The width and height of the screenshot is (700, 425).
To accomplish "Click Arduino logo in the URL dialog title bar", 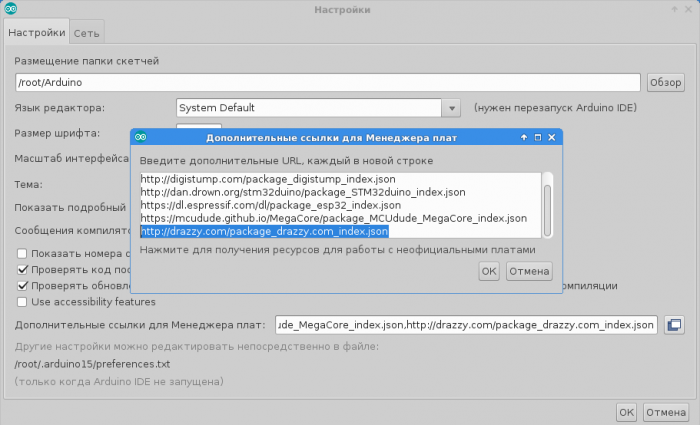I will tap(142, 137).
